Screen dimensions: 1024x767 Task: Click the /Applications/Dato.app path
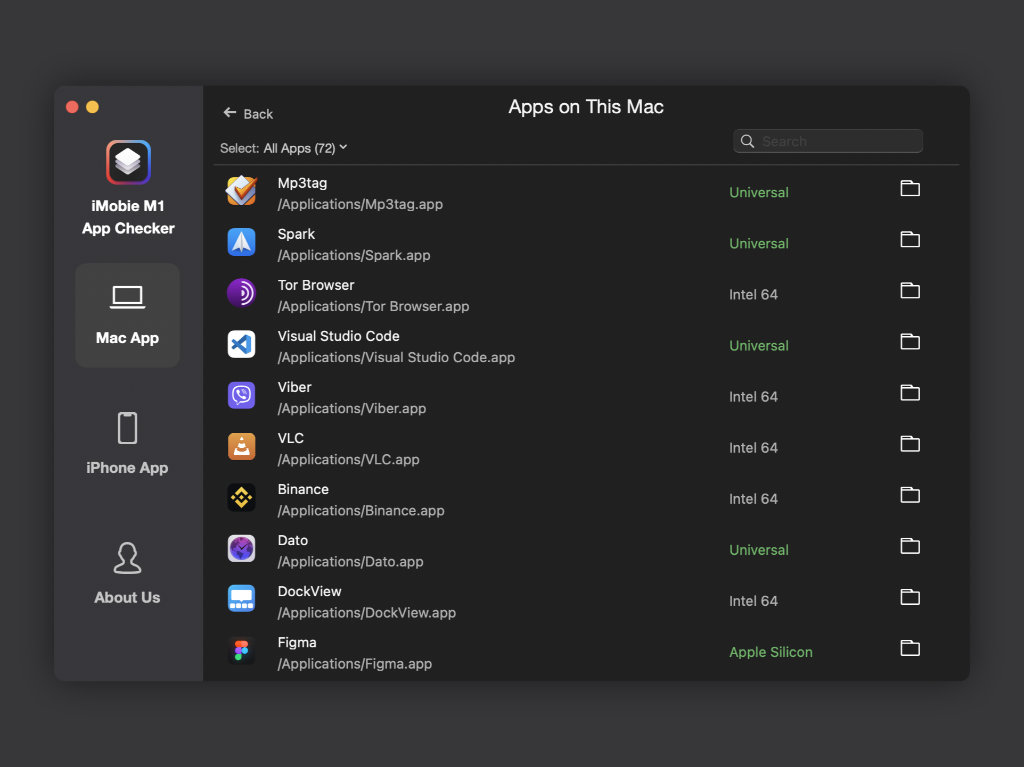coord(351,562)
